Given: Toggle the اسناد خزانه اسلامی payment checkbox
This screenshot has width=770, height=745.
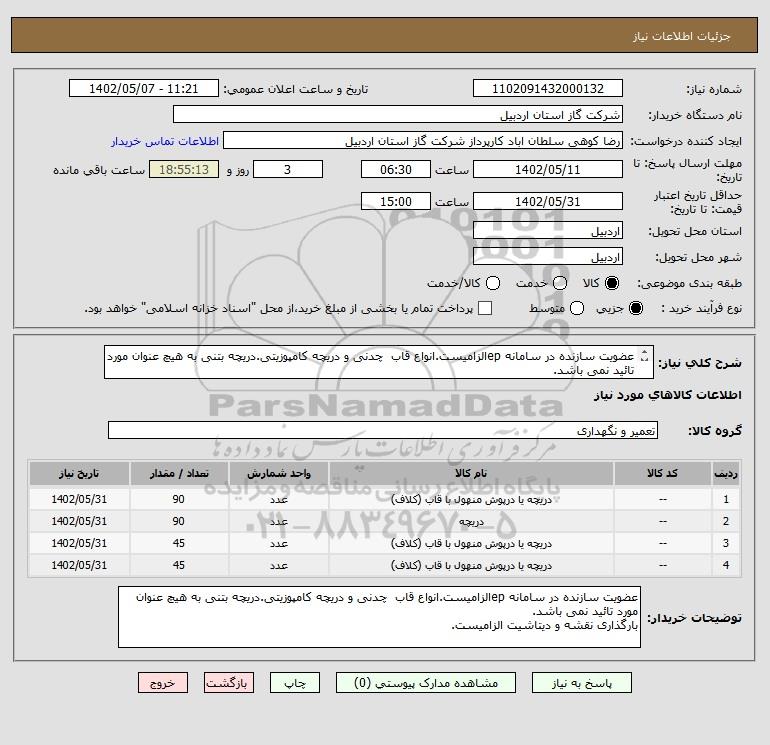Looking at the screenshot, I should pyautogui.click(x=485, y=308).
